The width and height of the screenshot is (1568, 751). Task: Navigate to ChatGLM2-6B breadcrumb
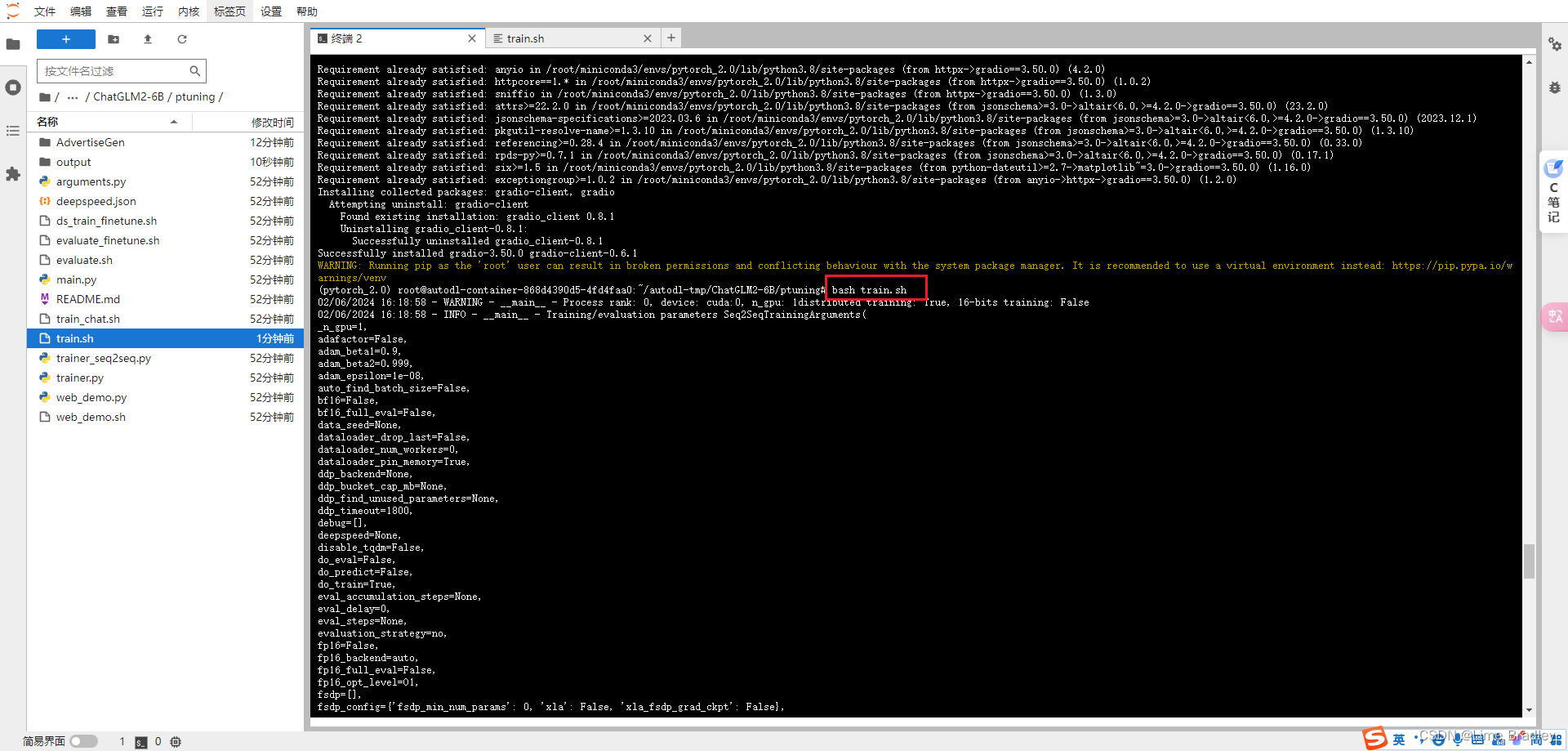[128, 96]
